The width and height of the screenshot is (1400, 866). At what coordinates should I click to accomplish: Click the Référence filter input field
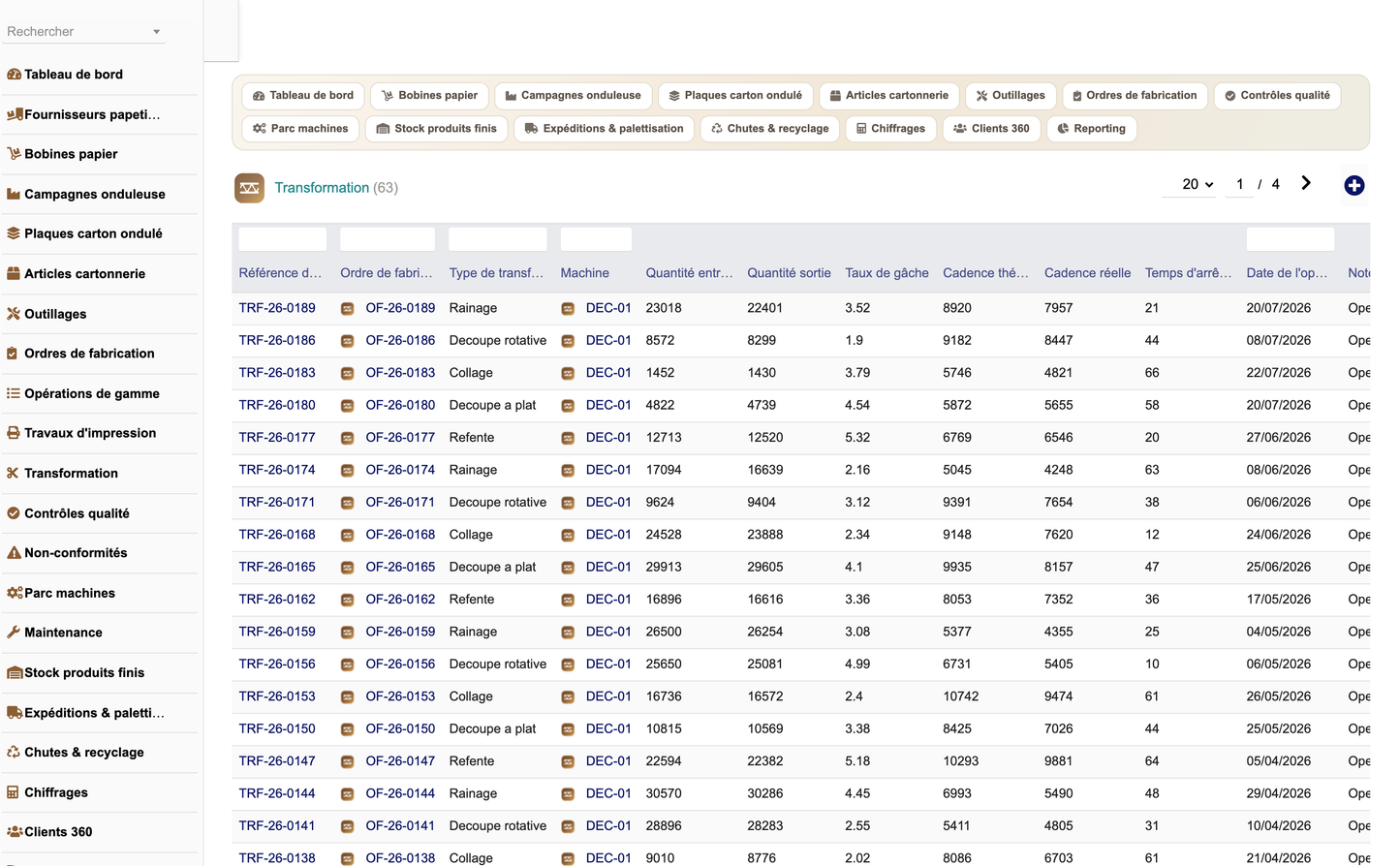click(x=282, y=239)
